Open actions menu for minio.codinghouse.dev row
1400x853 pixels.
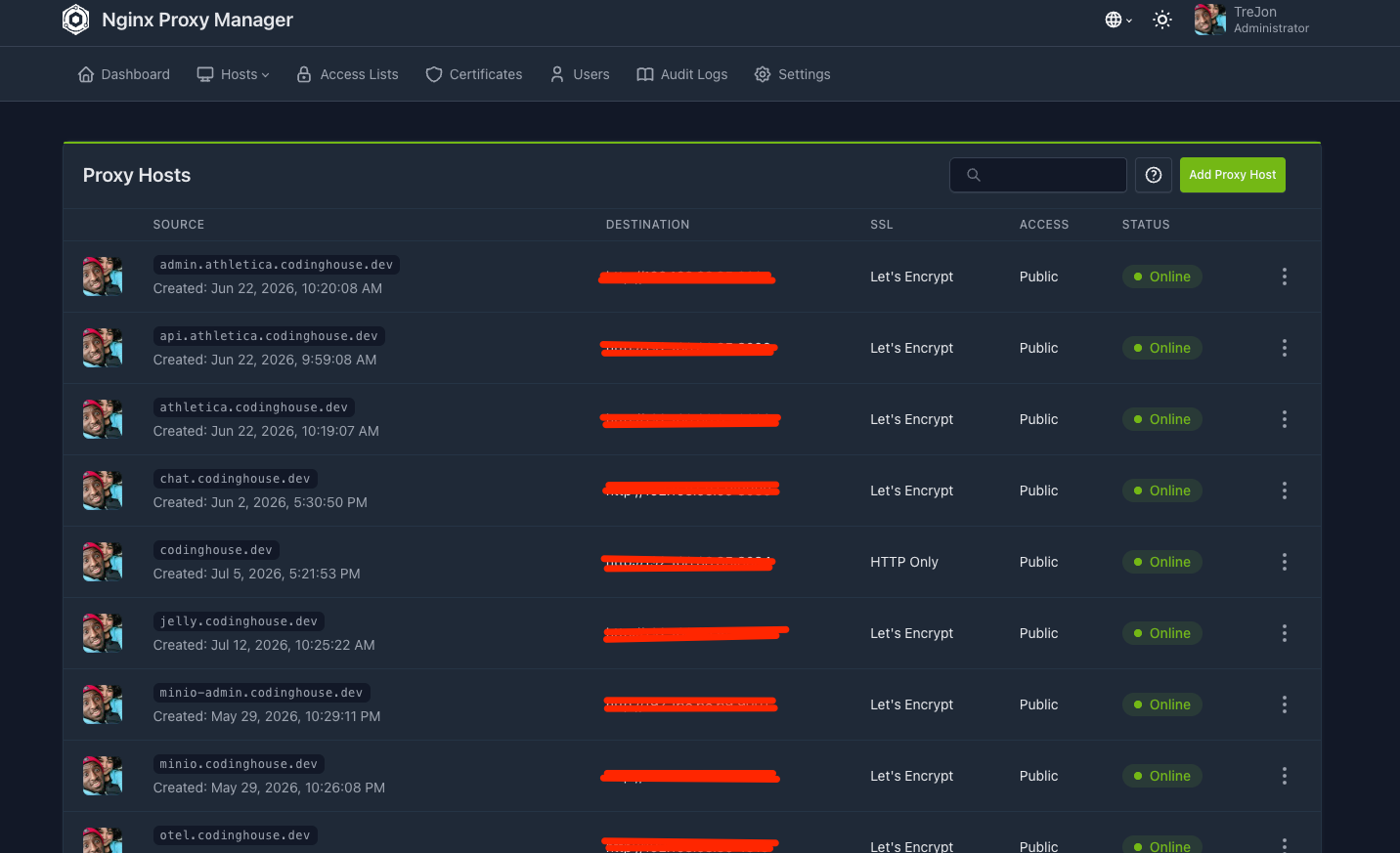tap(1285, 776)
